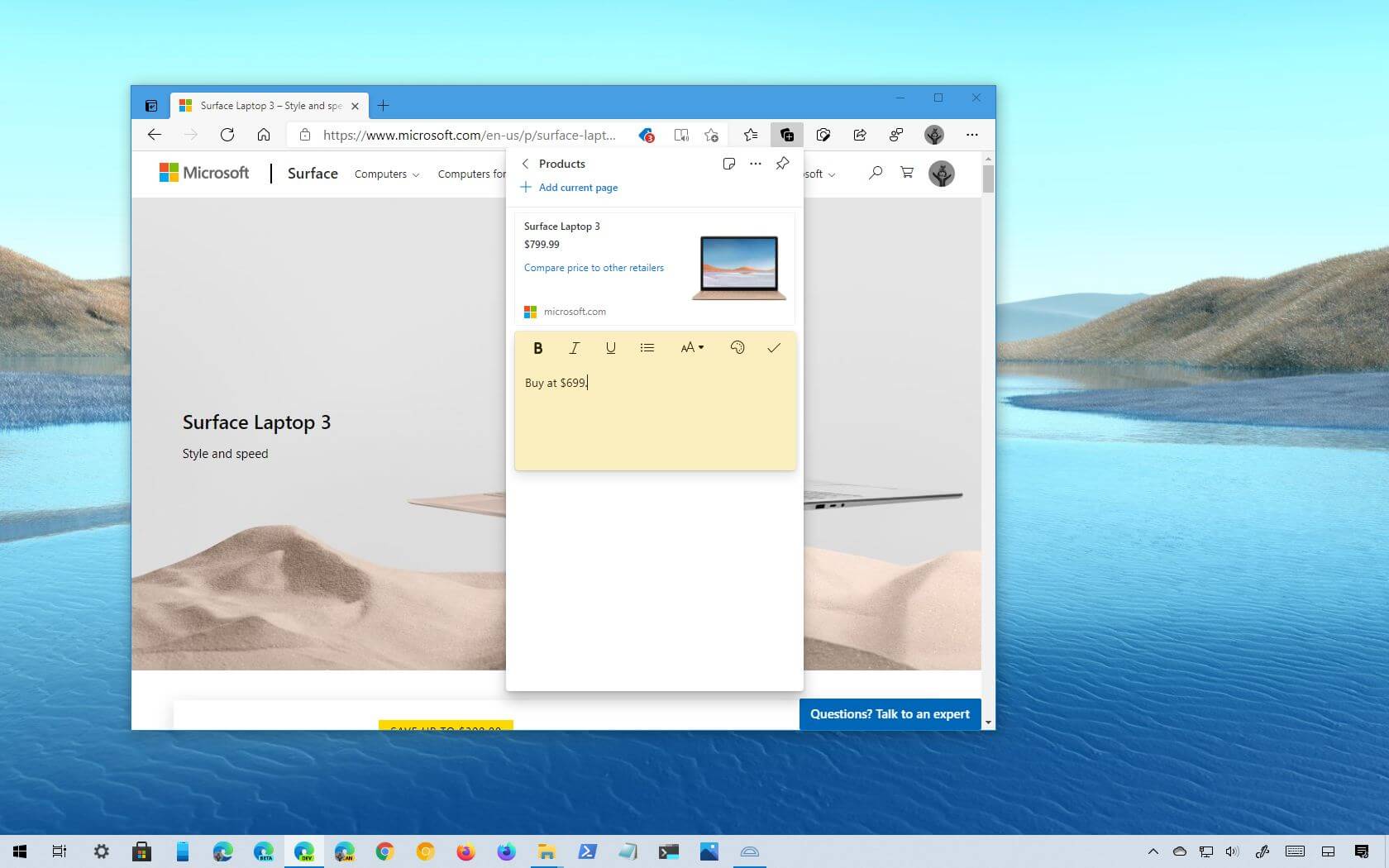Open Google Chrome from the taskbar
This screenshot has width=1389, height=868.
[384, 851]
